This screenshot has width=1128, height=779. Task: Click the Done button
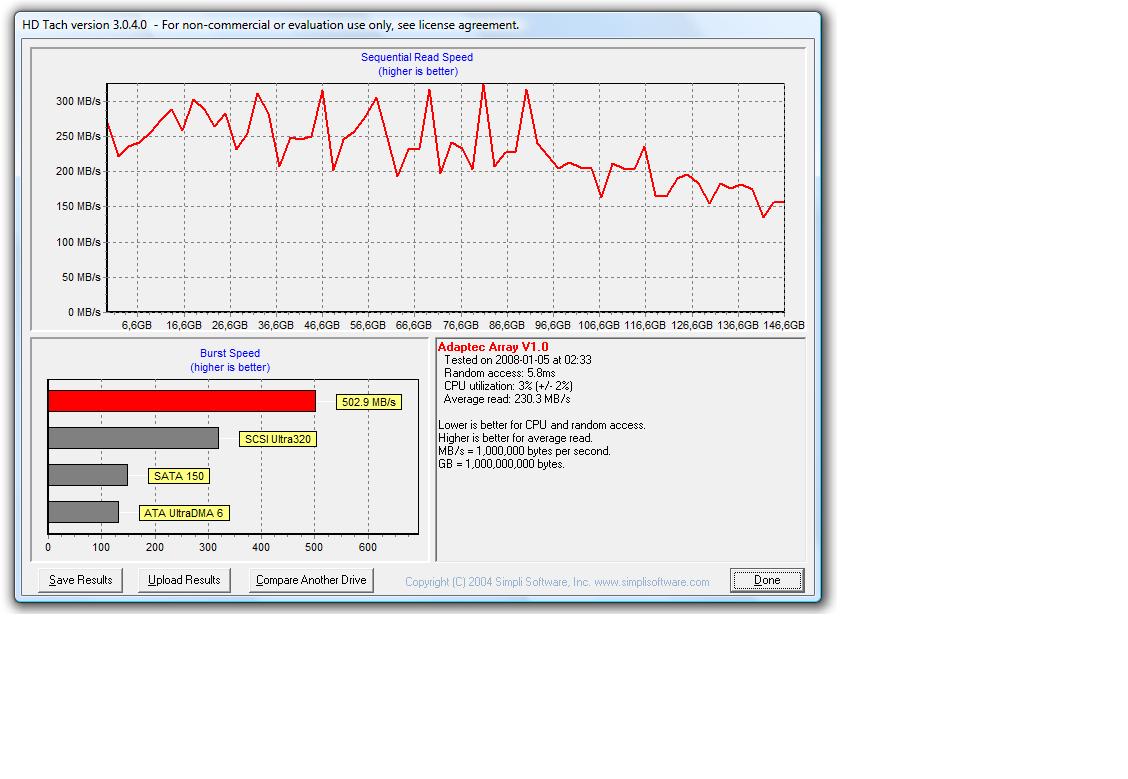pos(767,580)
